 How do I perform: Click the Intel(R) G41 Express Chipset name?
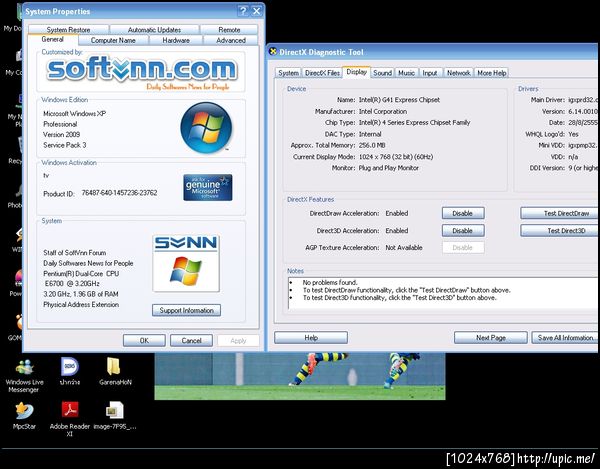tap(399, 100)
